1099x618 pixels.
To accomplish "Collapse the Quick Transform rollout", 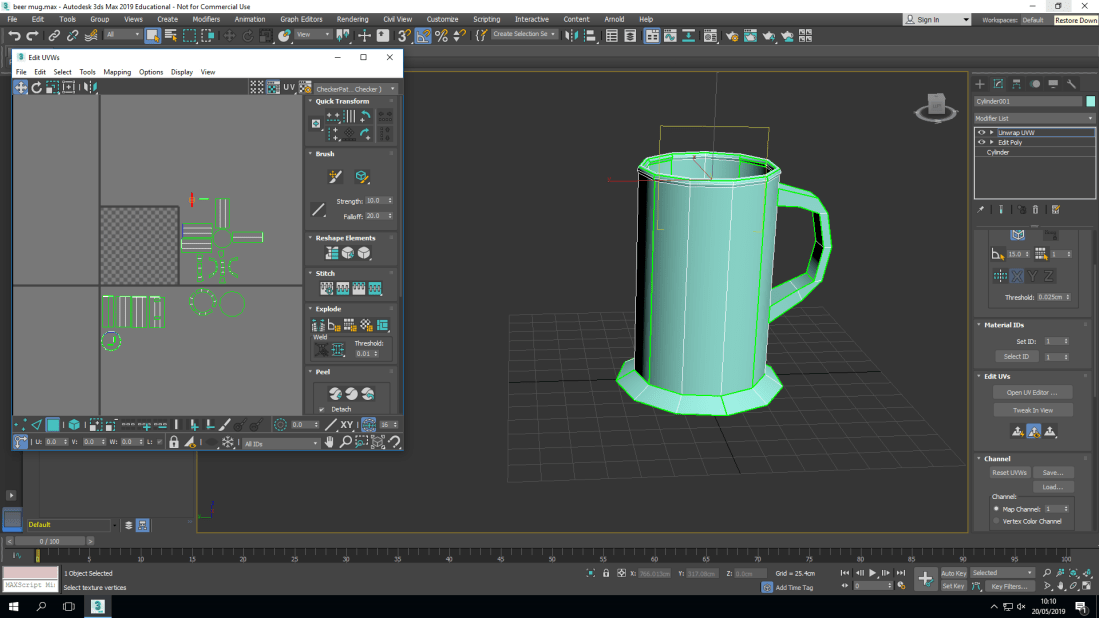I will pyautogui.click(x=342, y=101).
